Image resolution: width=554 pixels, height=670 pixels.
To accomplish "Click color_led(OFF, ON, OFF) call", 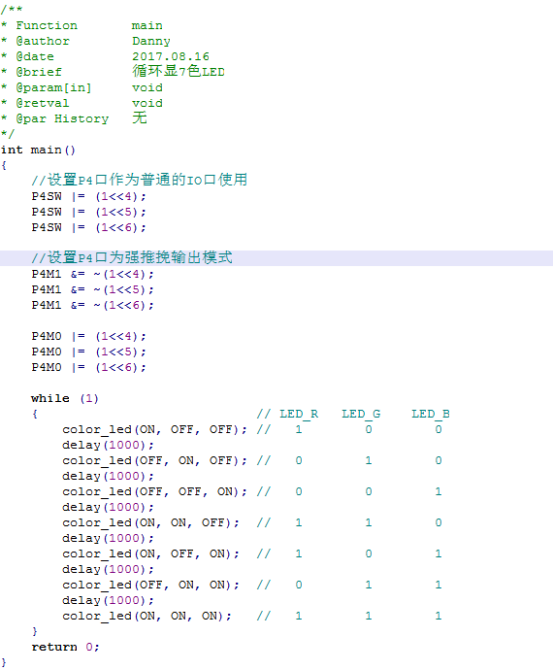I will click(x=155, y=461).
